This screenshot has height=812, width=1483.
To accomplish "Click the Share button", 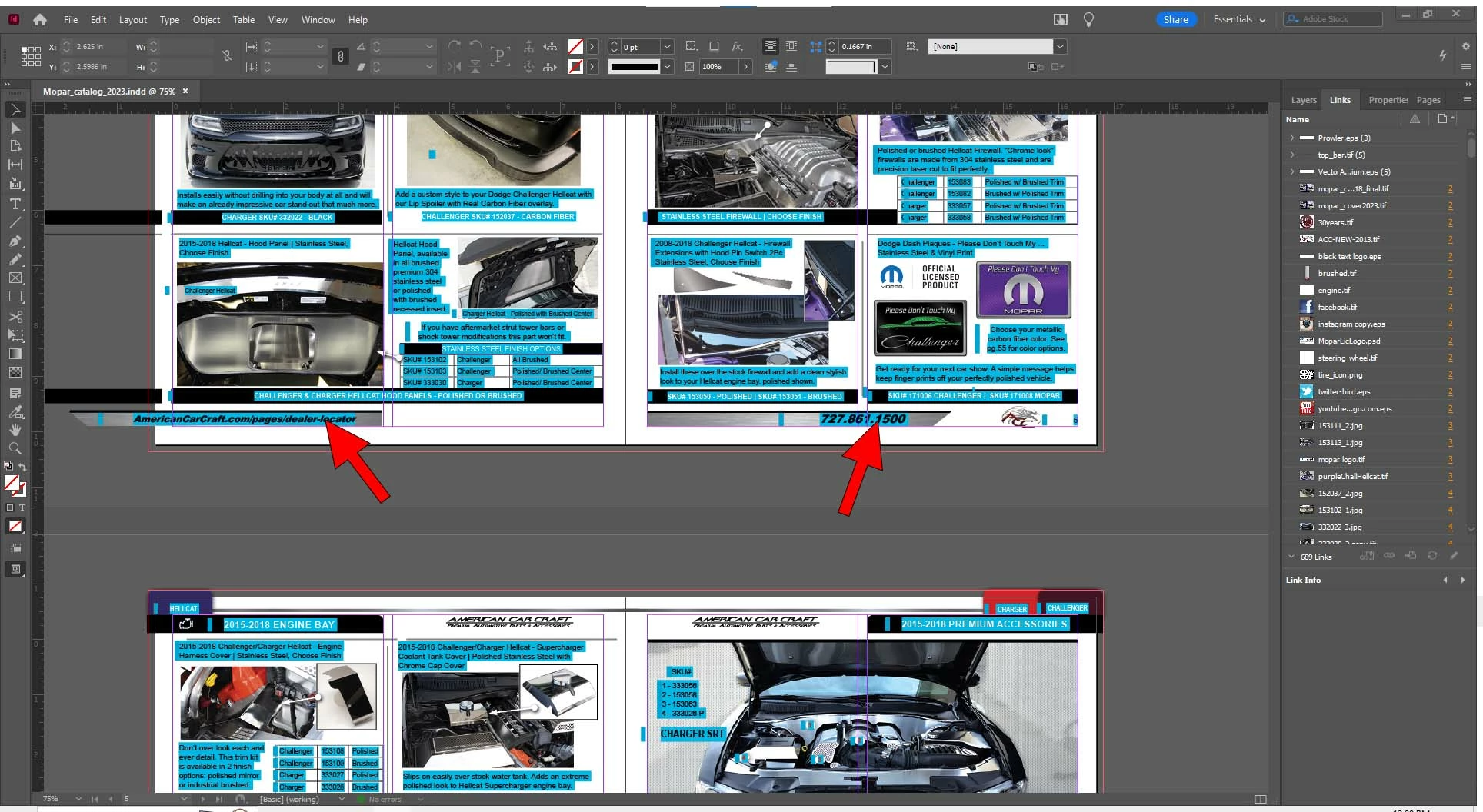I will coord(1175,20).
